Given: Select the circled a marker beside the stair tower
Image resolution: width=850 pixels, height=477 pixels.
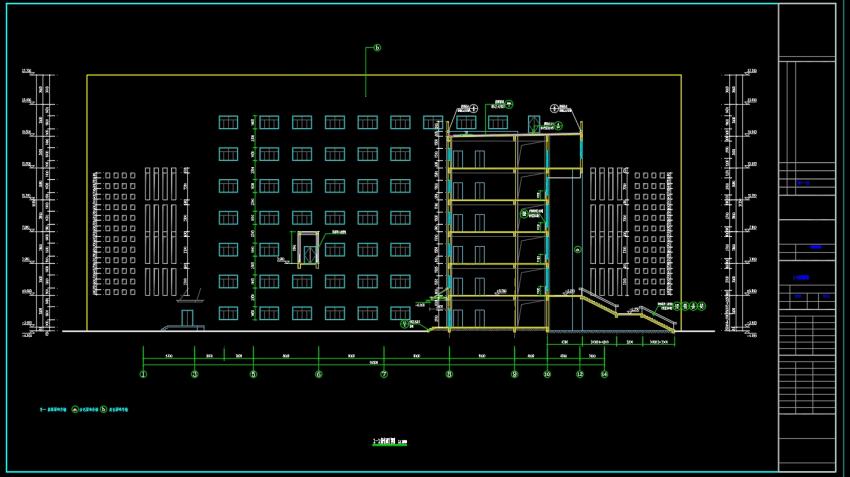Looking at the screenshot, I should [578, 250].
